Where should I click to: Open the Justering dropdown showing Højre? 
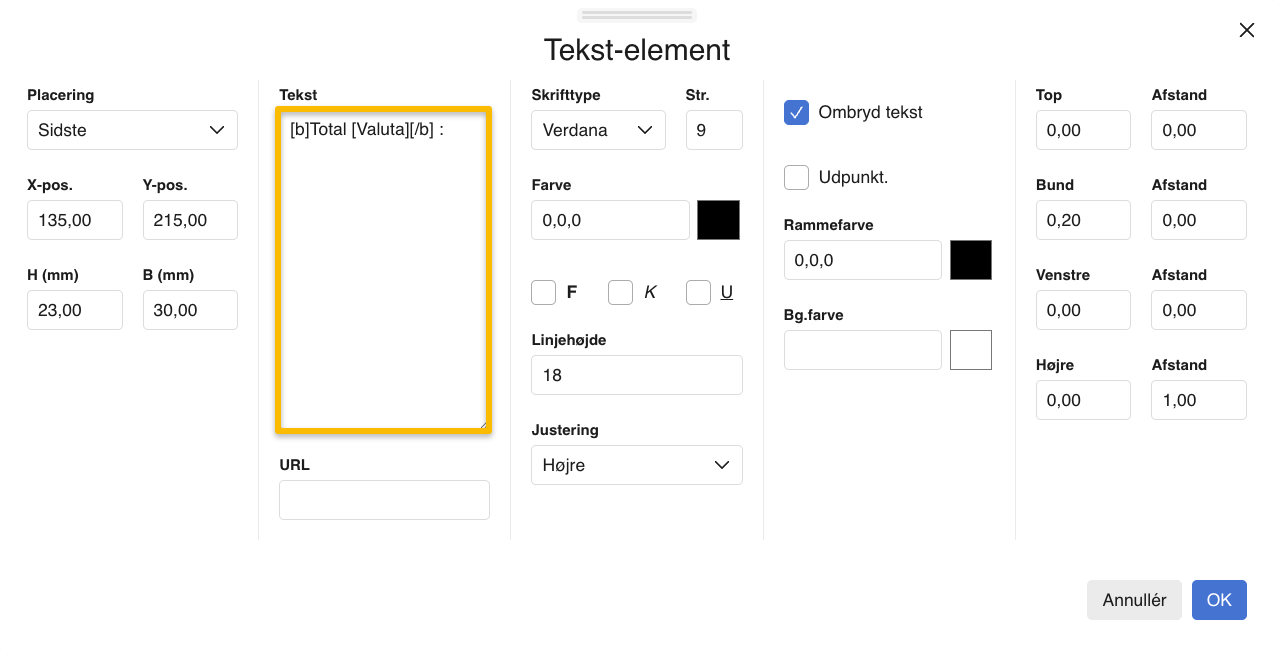point(636,465)
